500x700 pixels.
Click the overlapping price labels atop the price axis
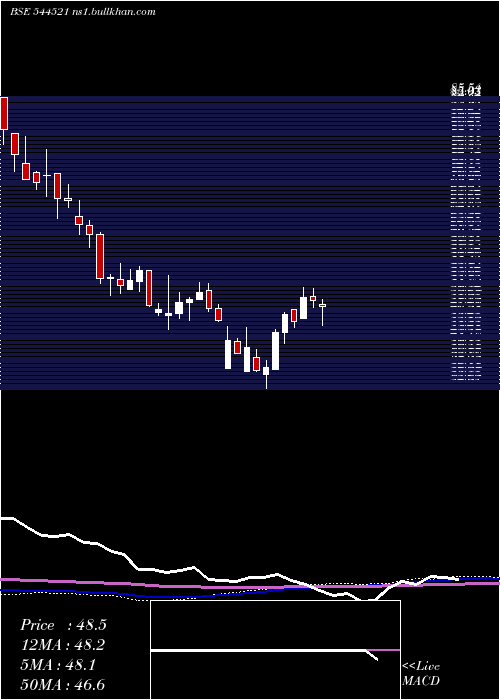[466, 91]
